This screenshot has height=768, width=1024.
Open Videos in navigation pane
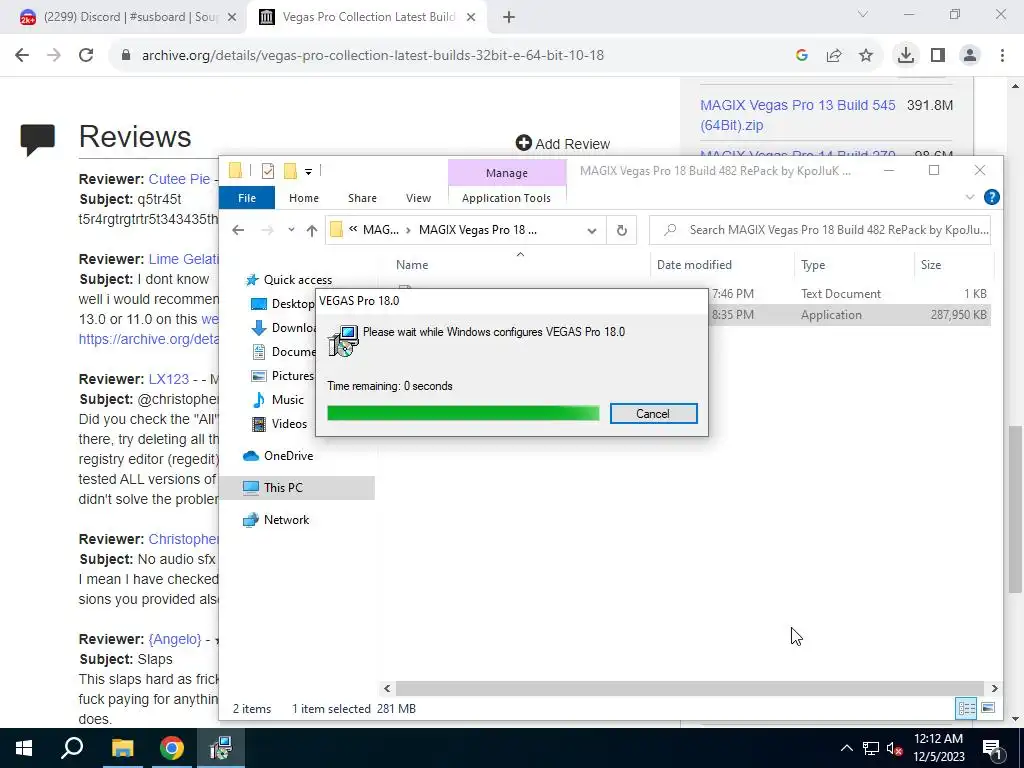tap(280, 424)
